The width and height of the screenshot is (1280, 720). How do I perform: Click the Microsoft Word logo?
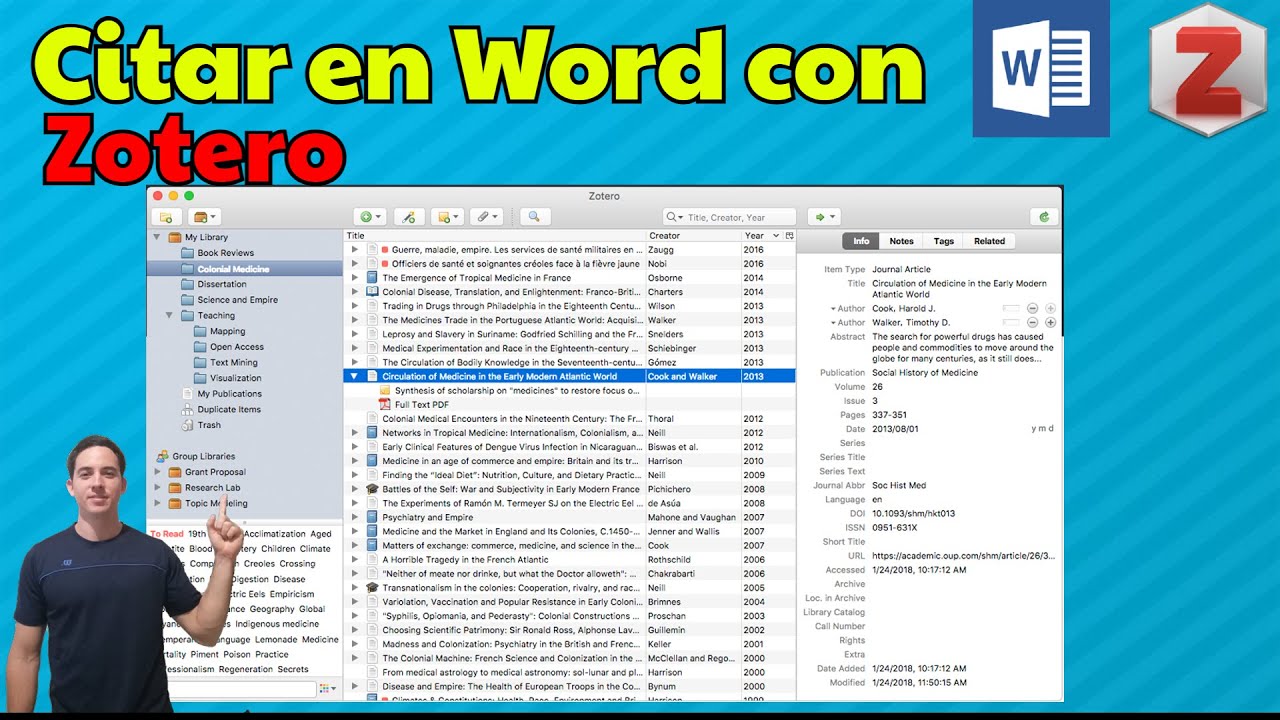click(x=1041, y=68)
